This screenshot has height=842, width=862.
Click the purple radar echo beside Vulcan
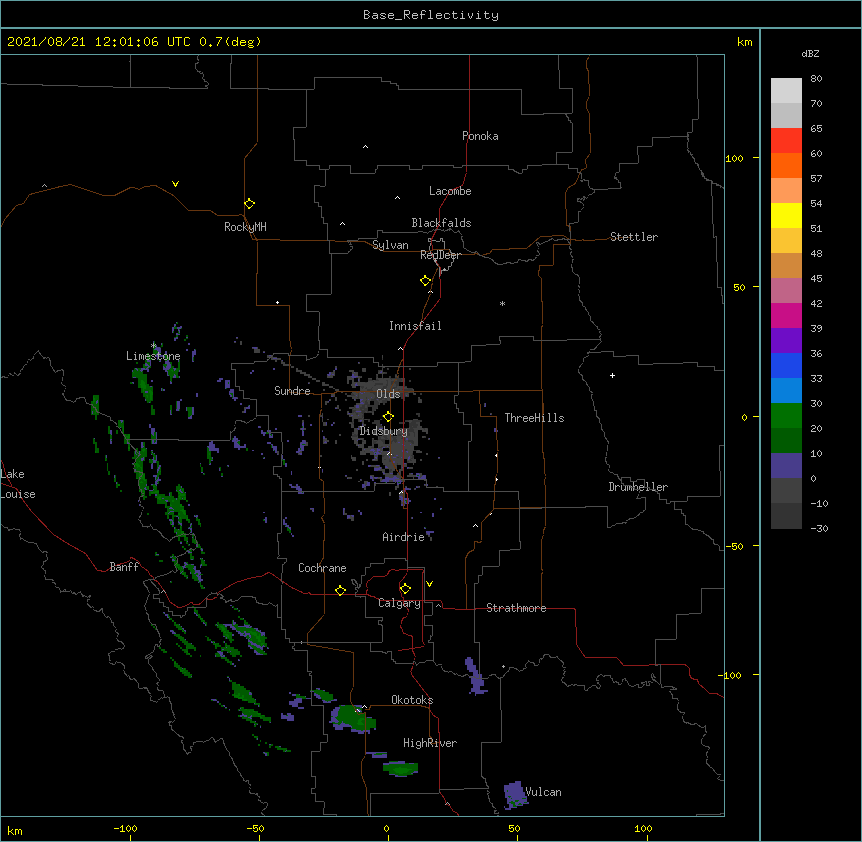515,794
